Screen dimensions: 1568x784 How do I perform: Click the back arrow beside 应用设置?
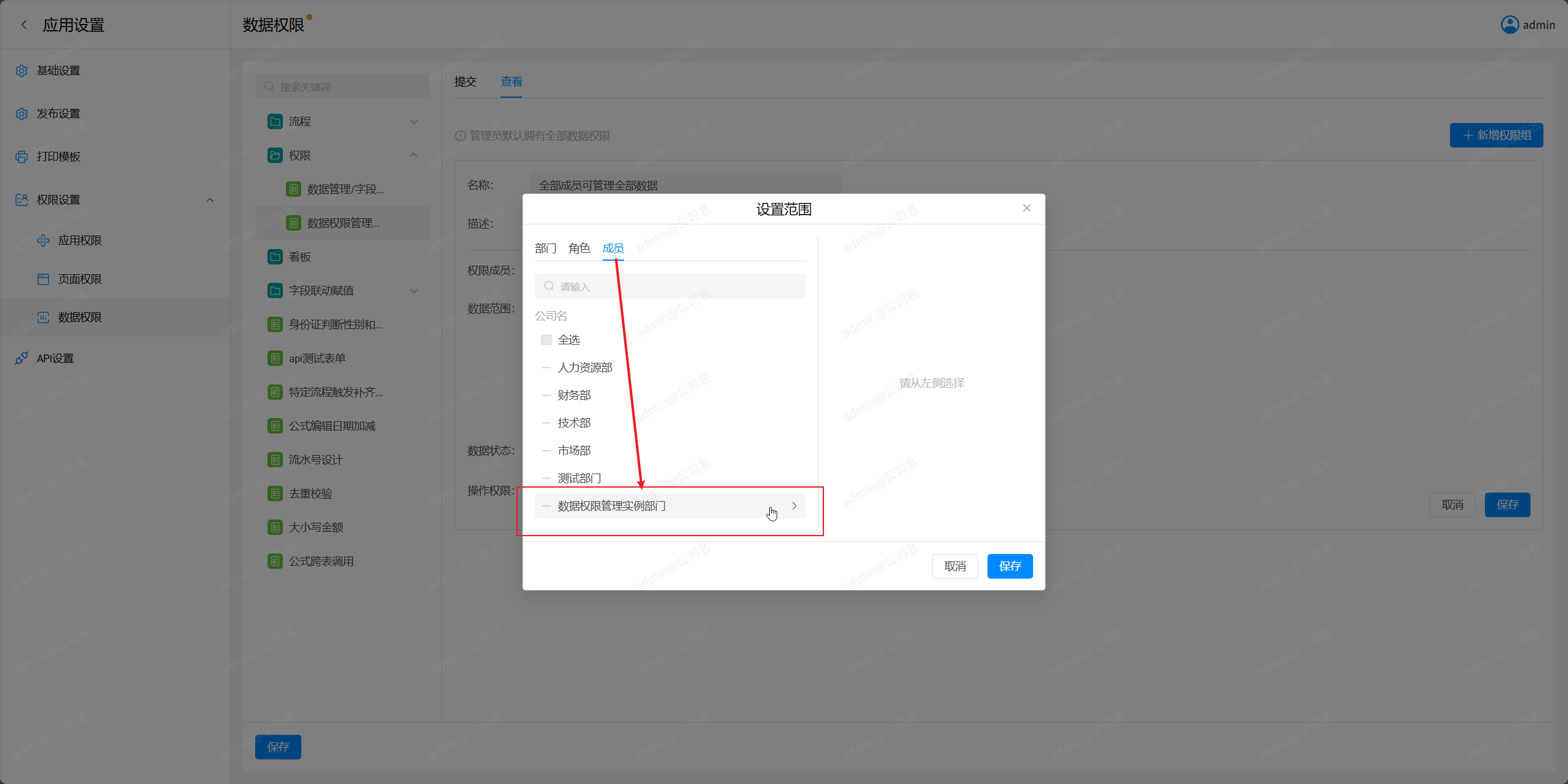point(24,25)
